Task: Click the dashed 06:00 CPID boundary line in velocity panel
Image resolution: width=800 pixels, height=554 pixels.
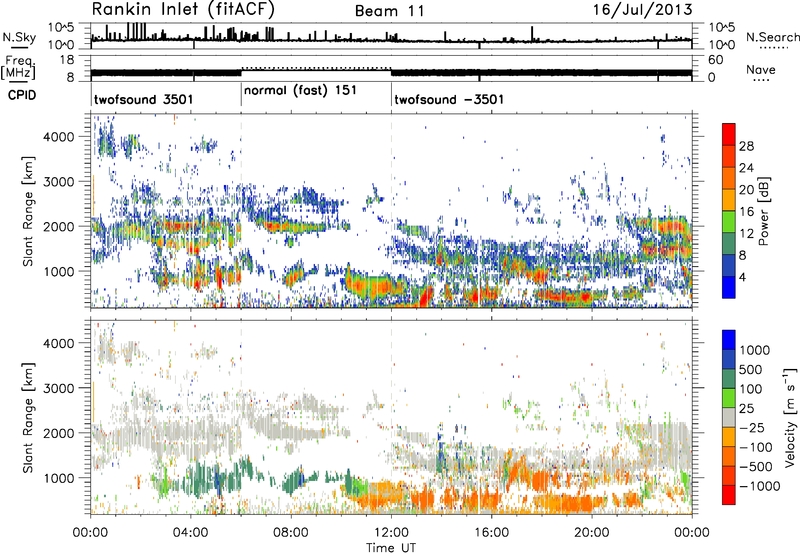Action: click(x=241, y=417)
